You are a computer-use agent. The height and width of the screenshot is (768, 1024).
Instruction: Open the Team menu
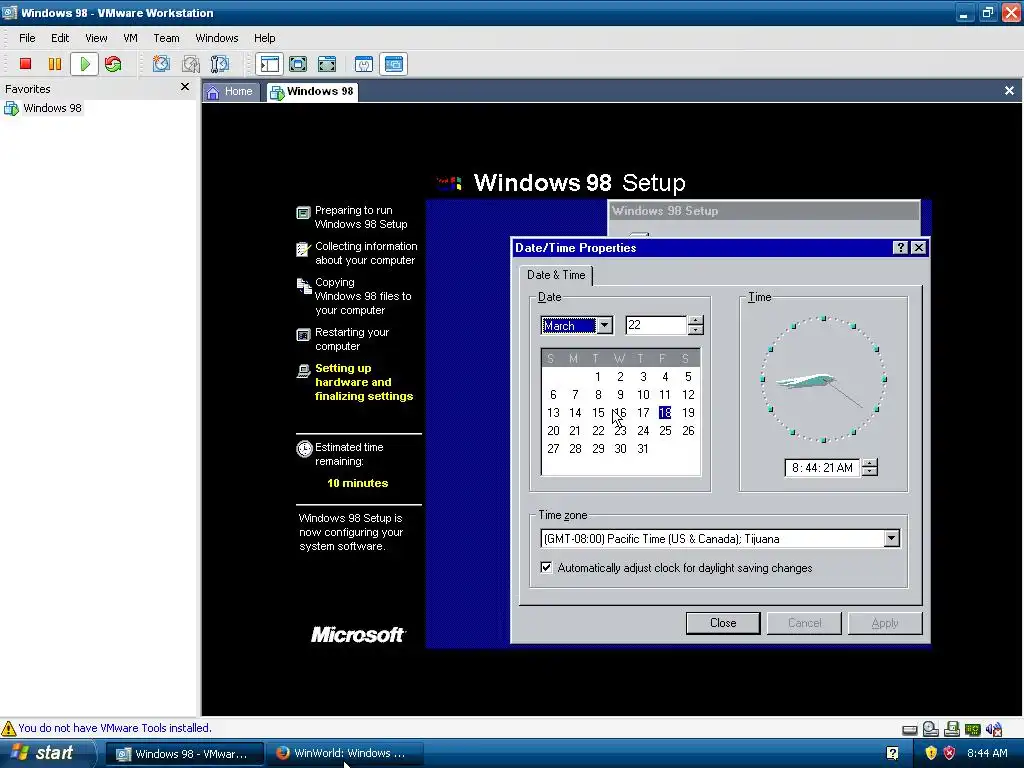click(166, 38)
